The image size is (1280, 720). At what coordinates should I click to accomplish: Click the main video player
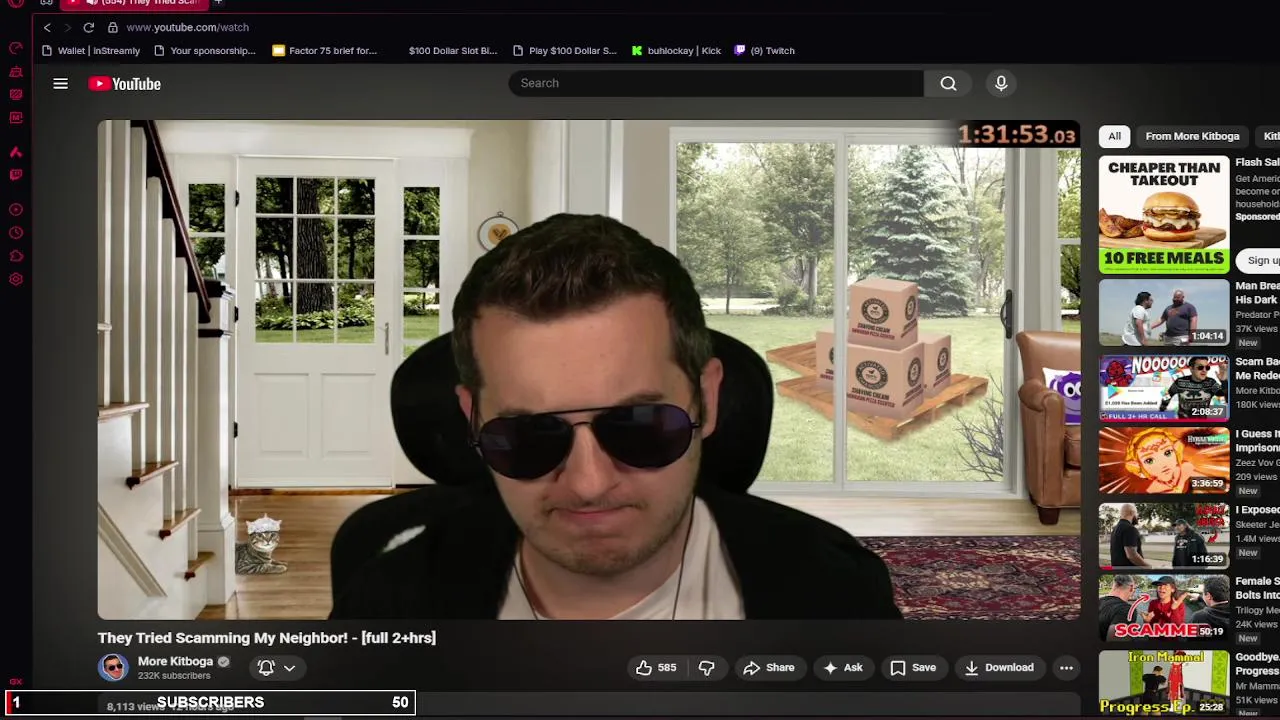coord(589,370)
